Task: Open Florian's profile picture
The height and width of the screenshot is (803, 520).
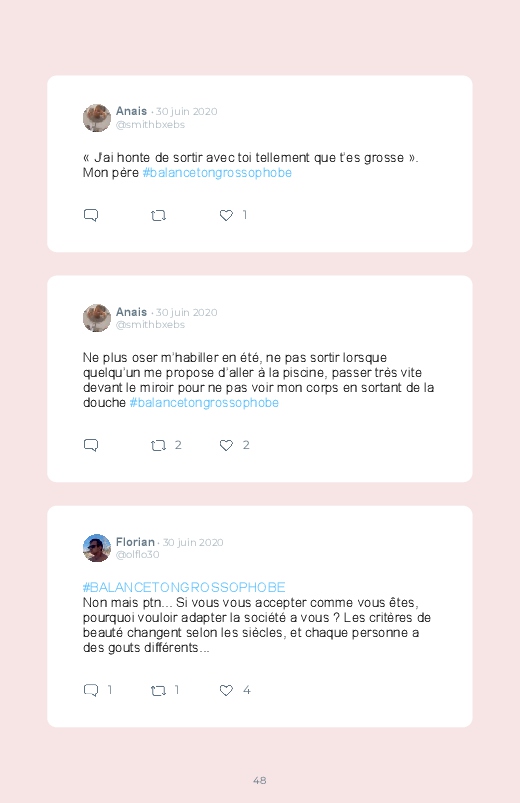Action: pos(97,548)
